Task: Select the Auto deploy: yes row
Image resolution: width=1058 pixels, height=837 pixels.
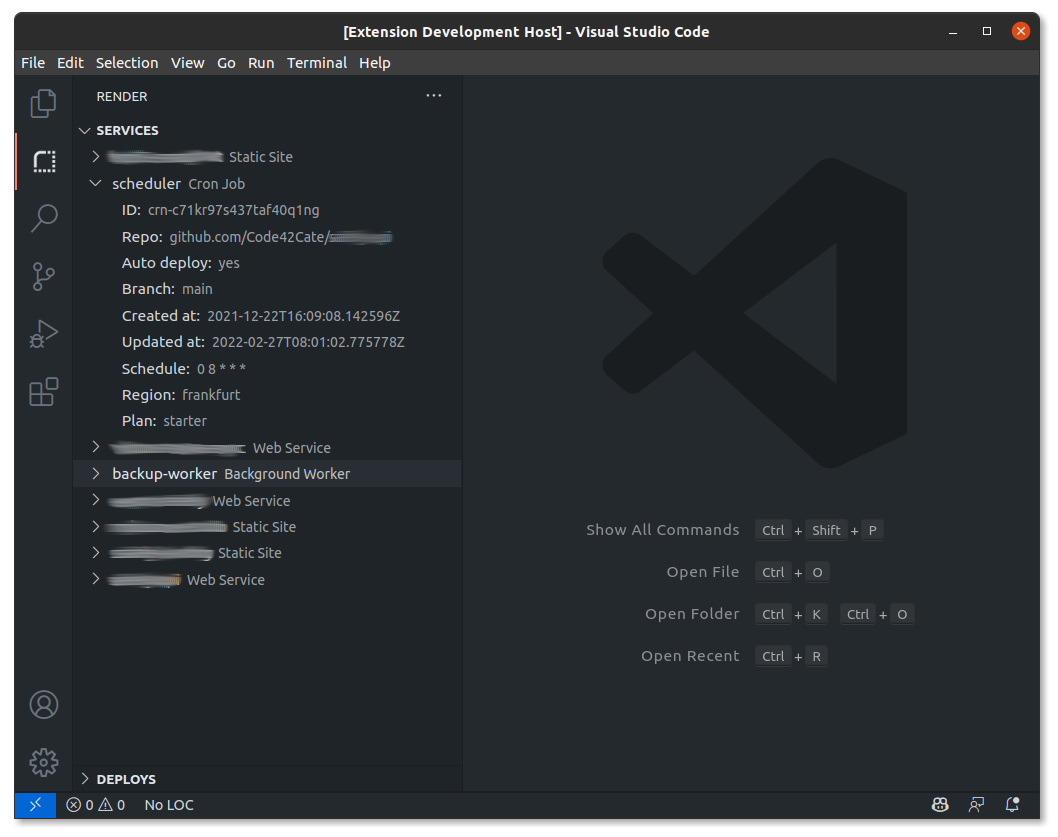Action: point(267,263)
